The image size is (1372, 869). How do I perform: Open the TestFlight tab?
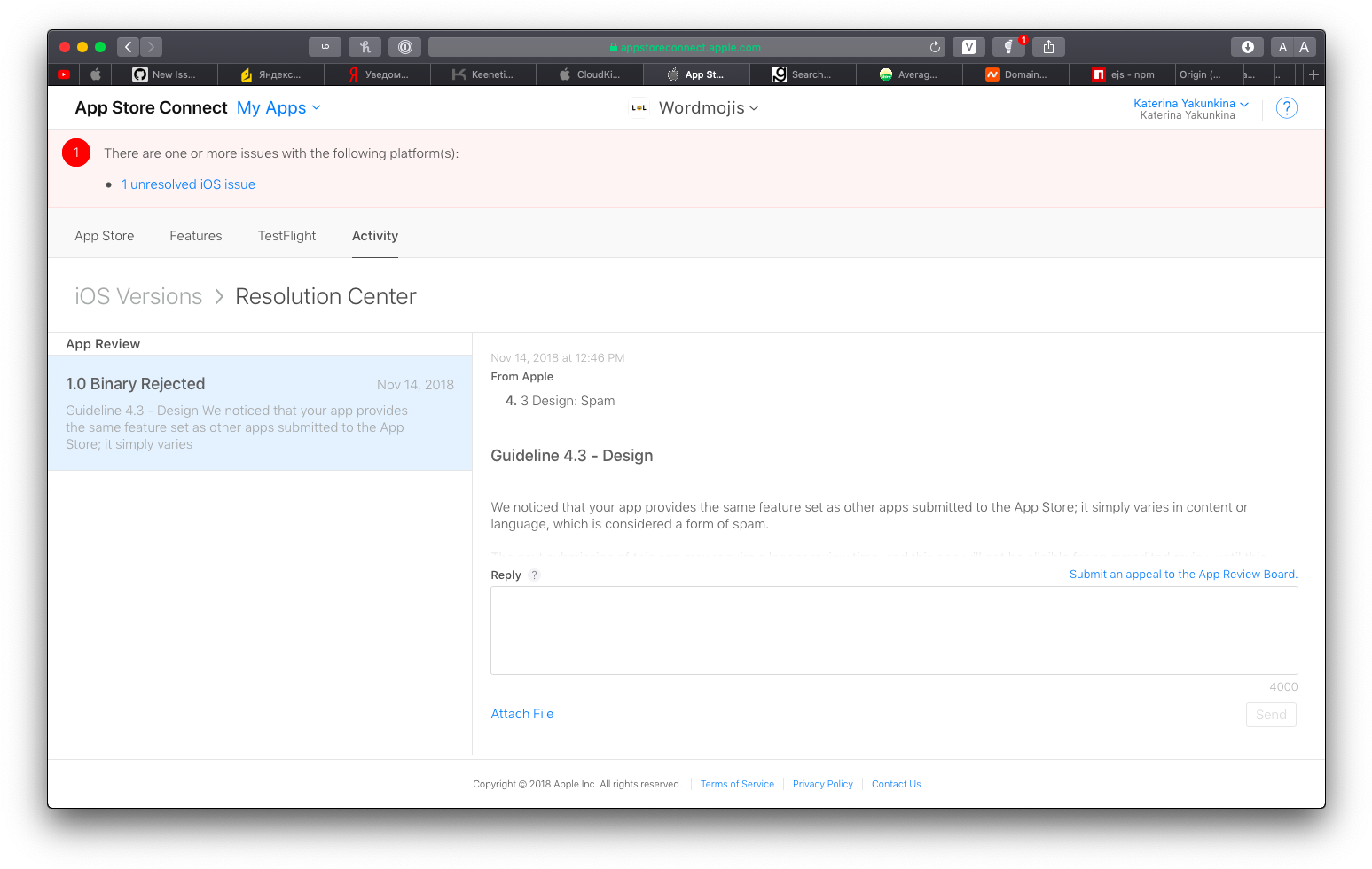click(286, 236)
